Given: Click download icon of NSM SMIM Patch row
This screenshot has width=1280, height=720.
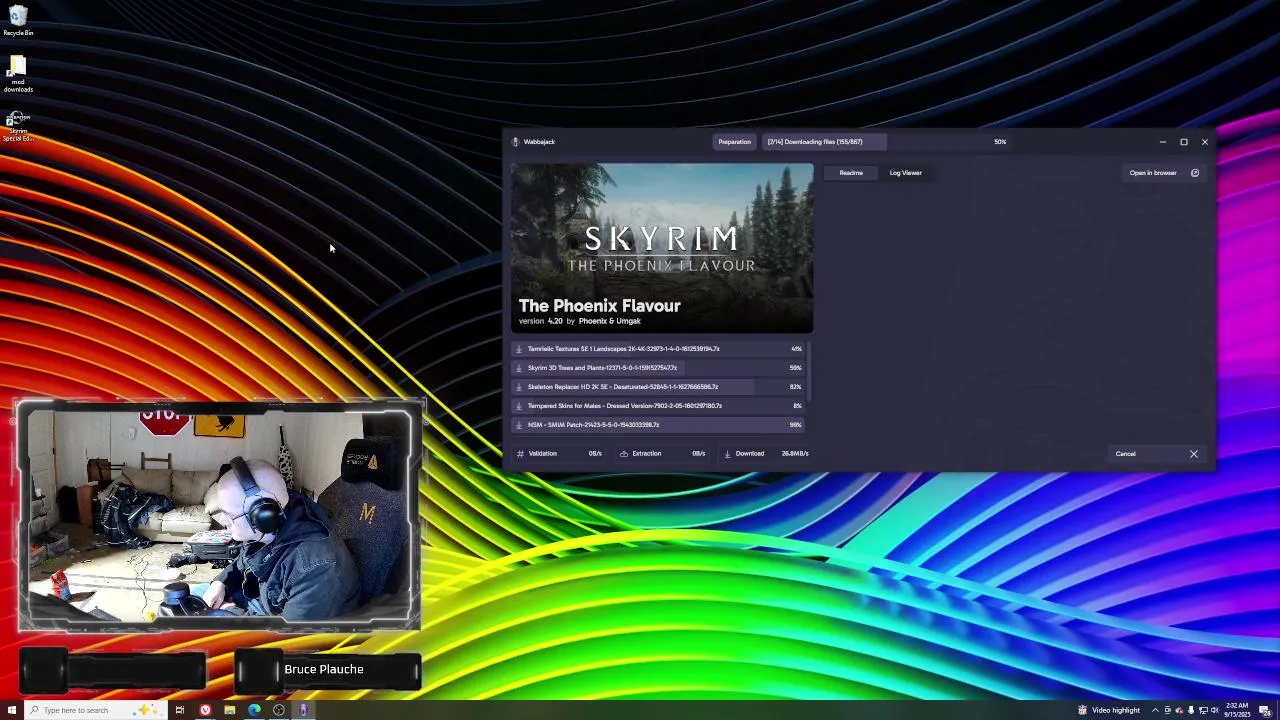Looking at the screenshot, I should (518, 425).
